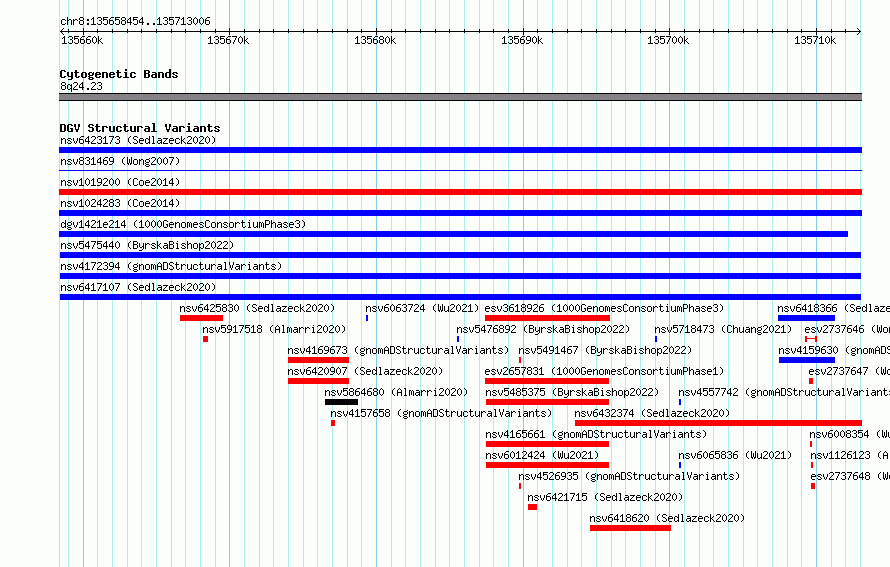Viewport: 890px width, 567px height.
Task: Click red bar under nsv4165661
Action: 547,444
